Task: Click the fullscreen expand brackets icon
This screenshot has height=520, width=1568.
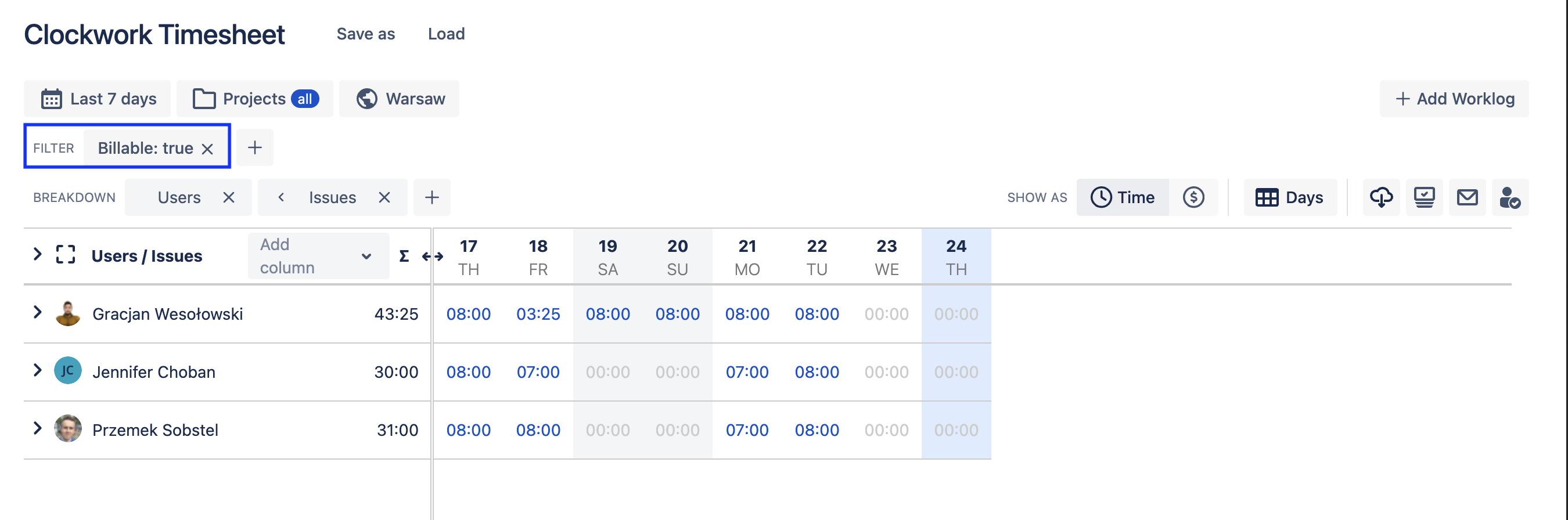Action: (65, 255)
